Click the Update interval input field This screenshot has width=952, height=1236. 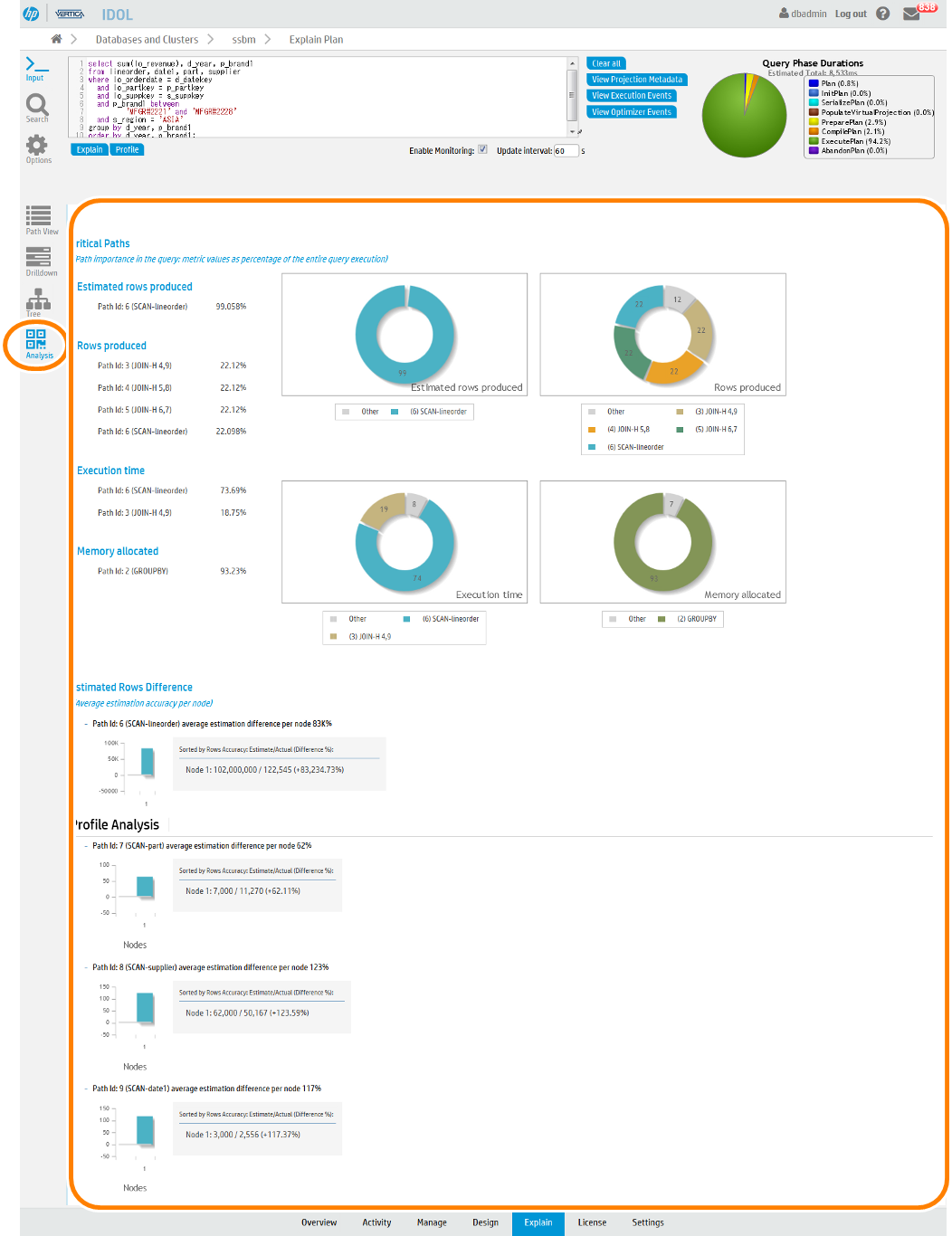(x=566, y=151)
